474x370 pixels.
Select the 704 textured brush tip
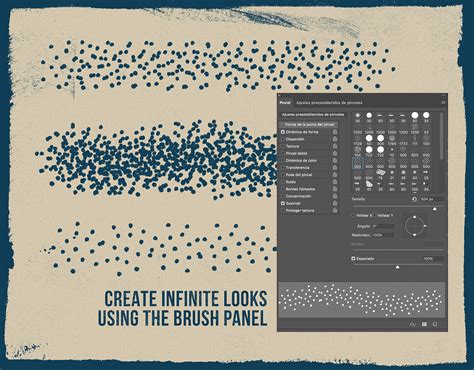pyautogui.click(x=358, y=151)
